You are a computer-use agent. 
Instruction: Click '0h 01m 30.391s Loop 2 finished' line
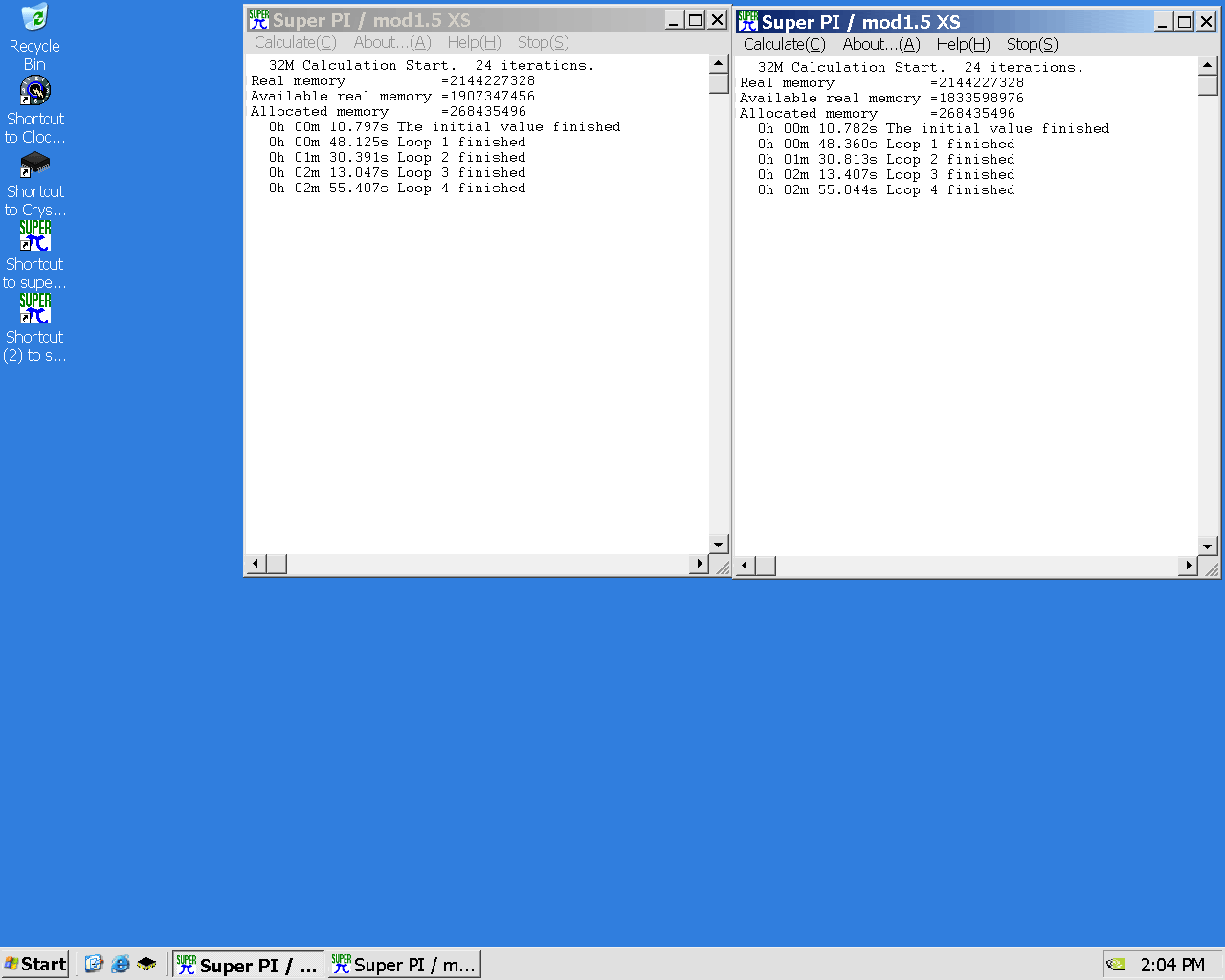397,158
